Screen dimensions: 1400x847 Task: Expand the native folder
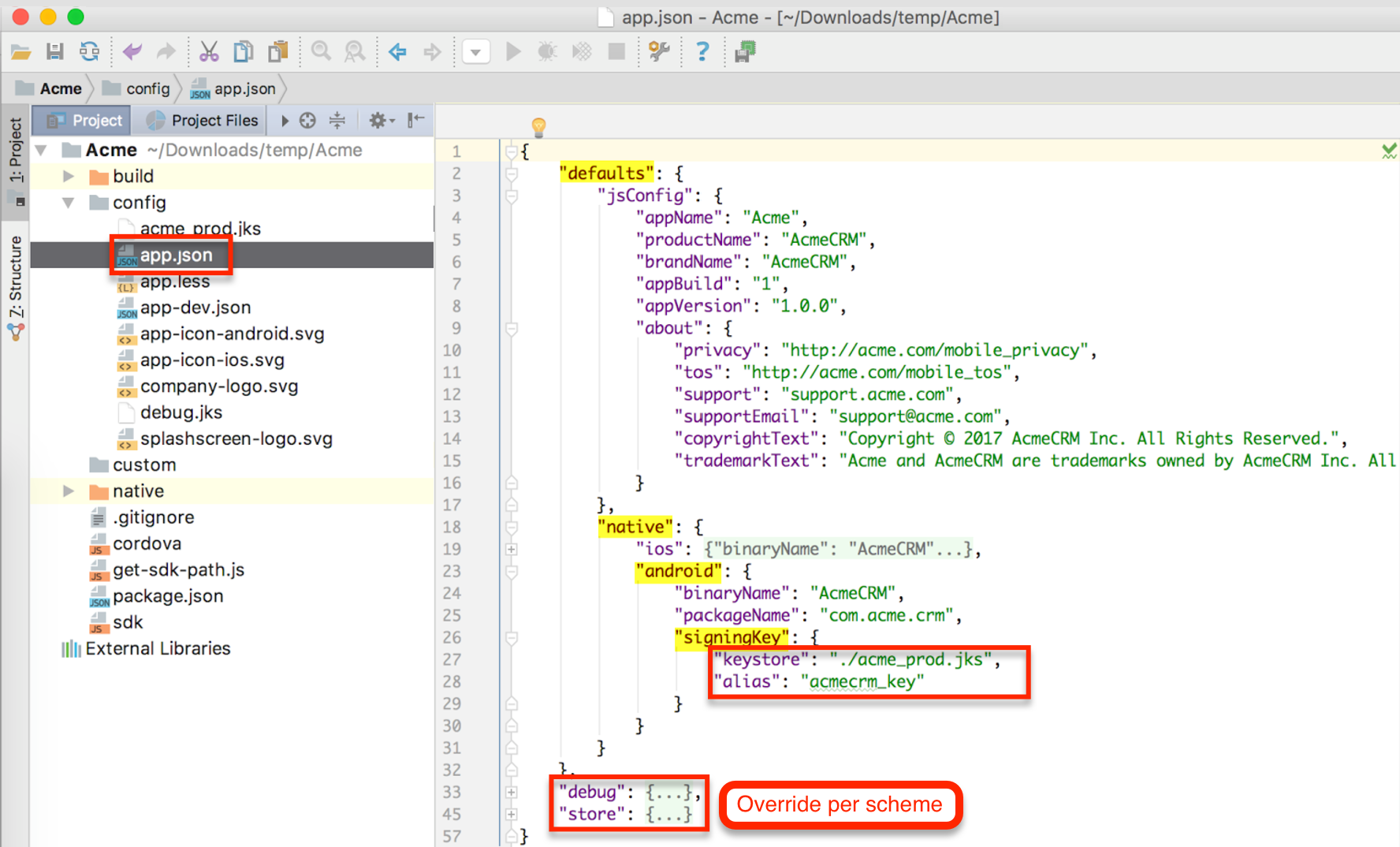[x=69, y=491]
